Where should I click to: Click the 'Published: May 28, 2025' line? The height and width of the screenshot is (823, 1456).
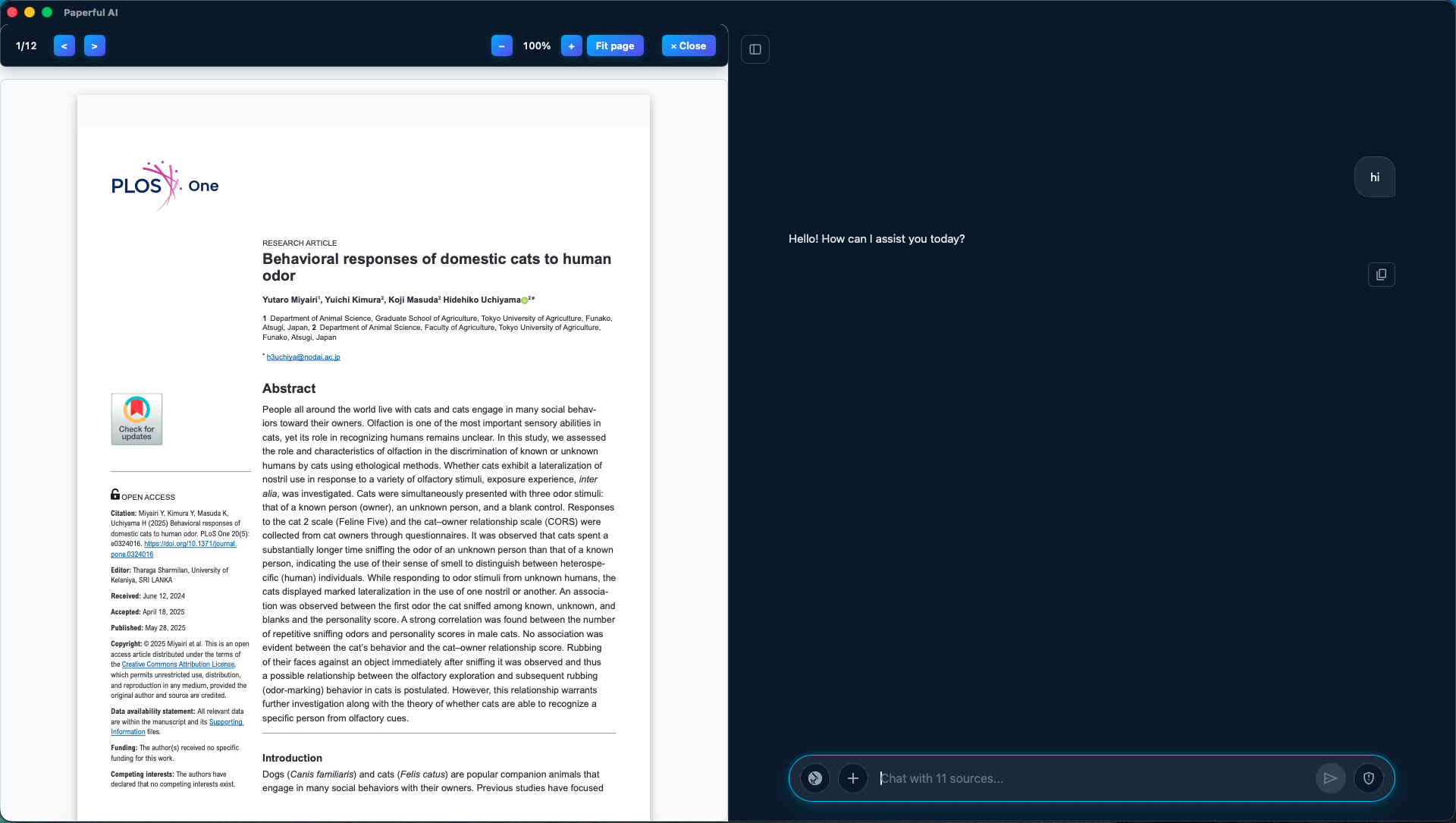(148, 628)
